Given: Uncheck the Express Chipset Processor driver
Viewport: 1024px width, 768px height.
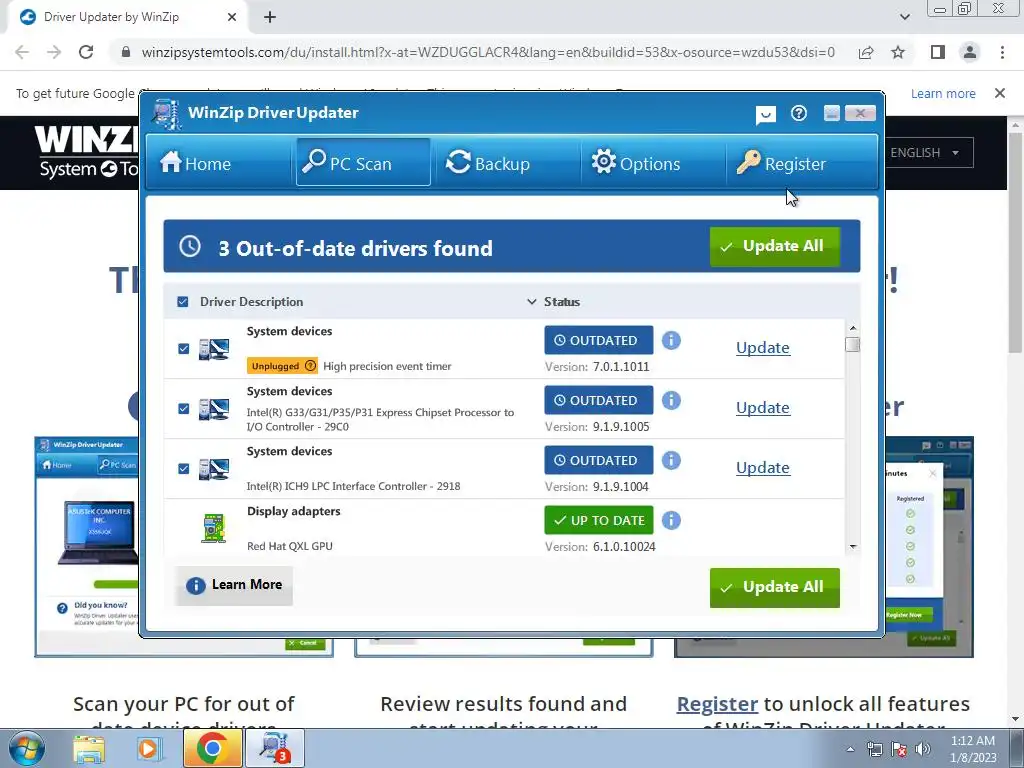Looking at the screenshot, I should (x=184, y=409).
